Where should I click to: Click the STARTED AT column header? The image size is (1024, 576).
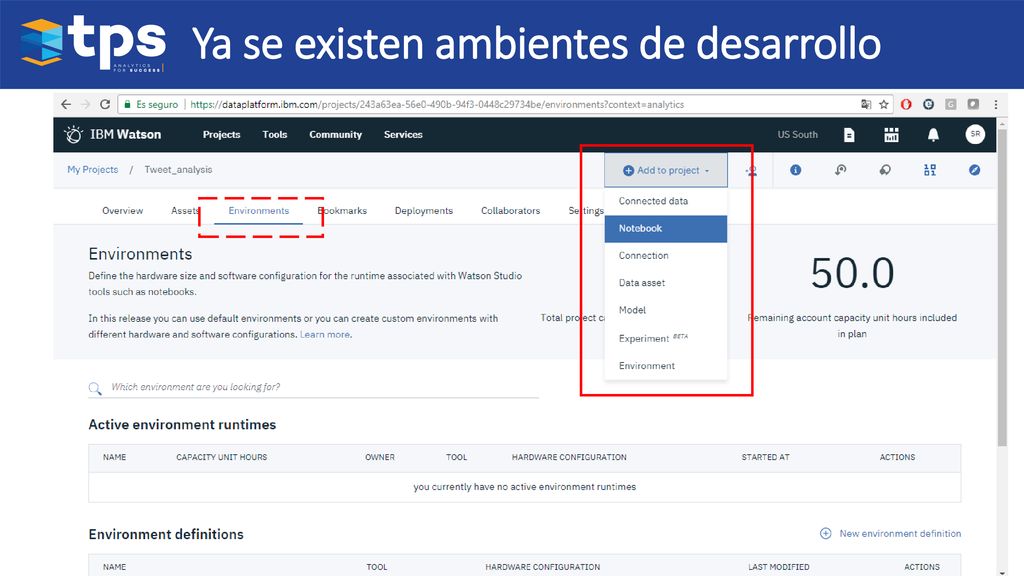(x=765, y=457)
